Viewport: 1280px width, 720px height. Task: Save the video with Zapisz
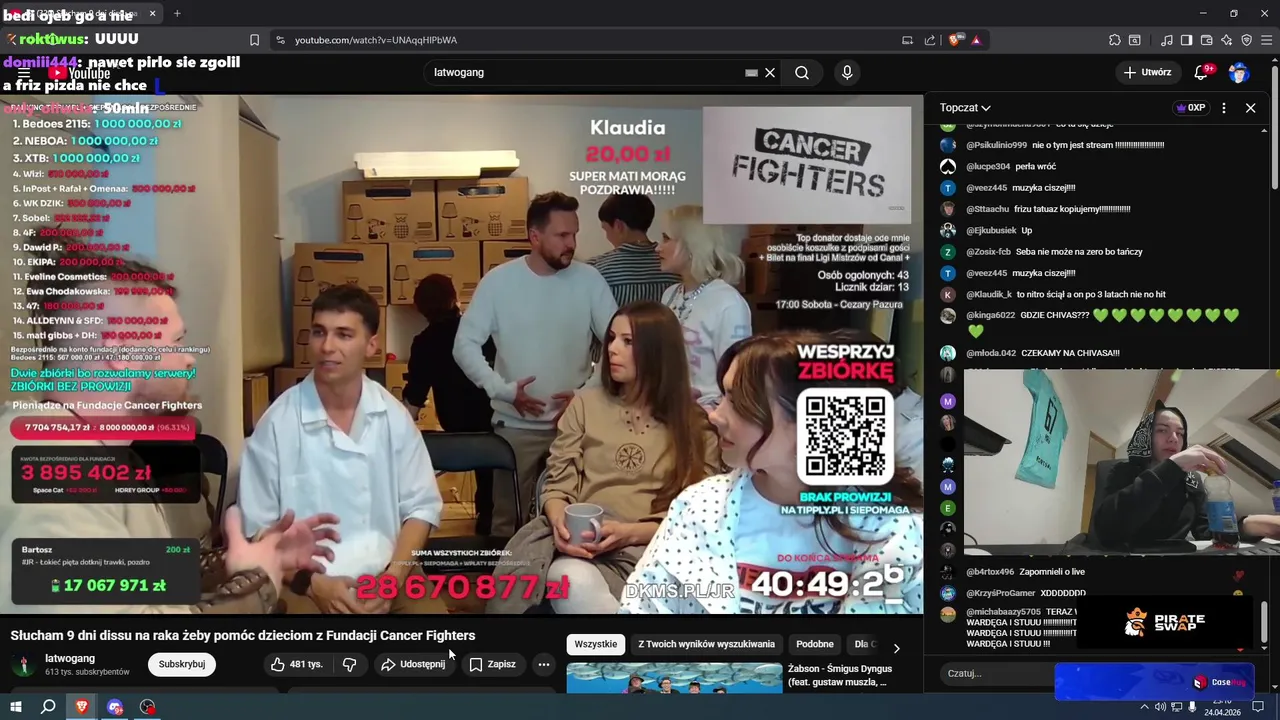[492, 664]
